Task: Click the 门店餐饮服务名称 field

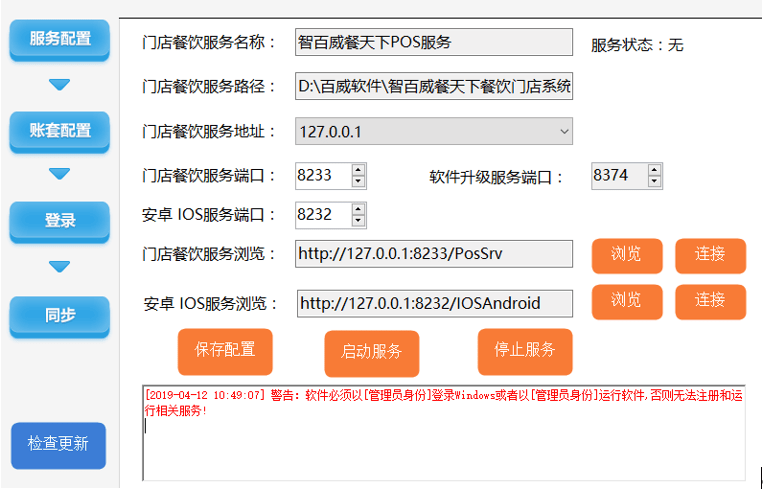Action: [434, 42]
